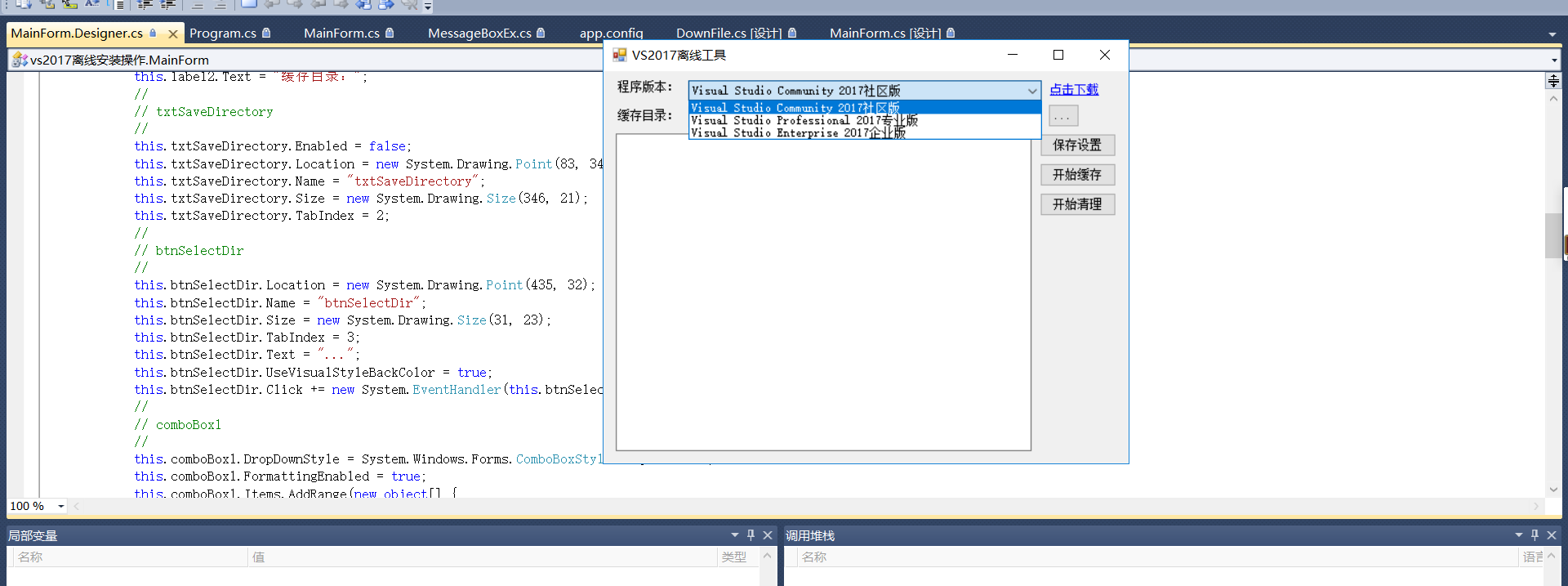Click the 值 column header in 局部变量
Image resolution: width=1568 pixels, height=586 pixels.
coord(482,557)
